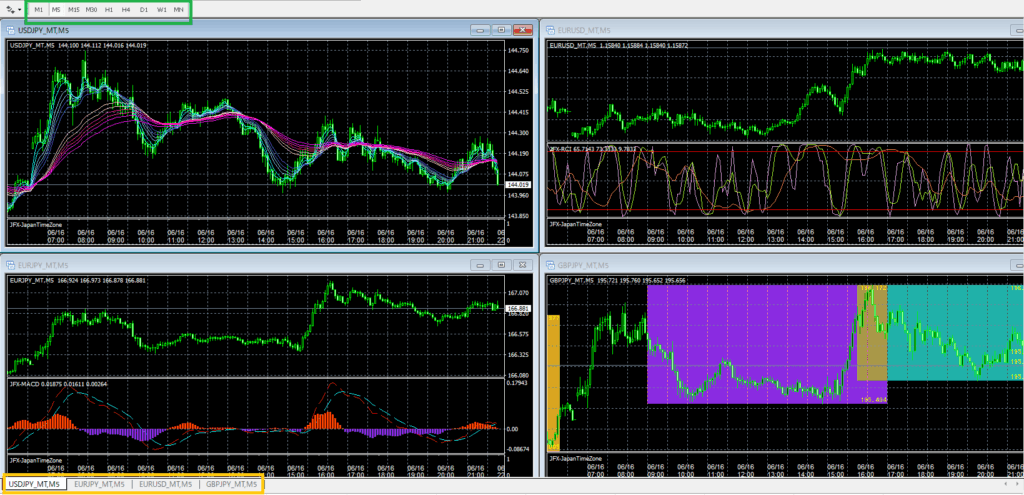Click the chart icon in the USDJPY_MT,M5 title bar
The height and width of the screenshot is (495, 1024).
pos(10,30)
